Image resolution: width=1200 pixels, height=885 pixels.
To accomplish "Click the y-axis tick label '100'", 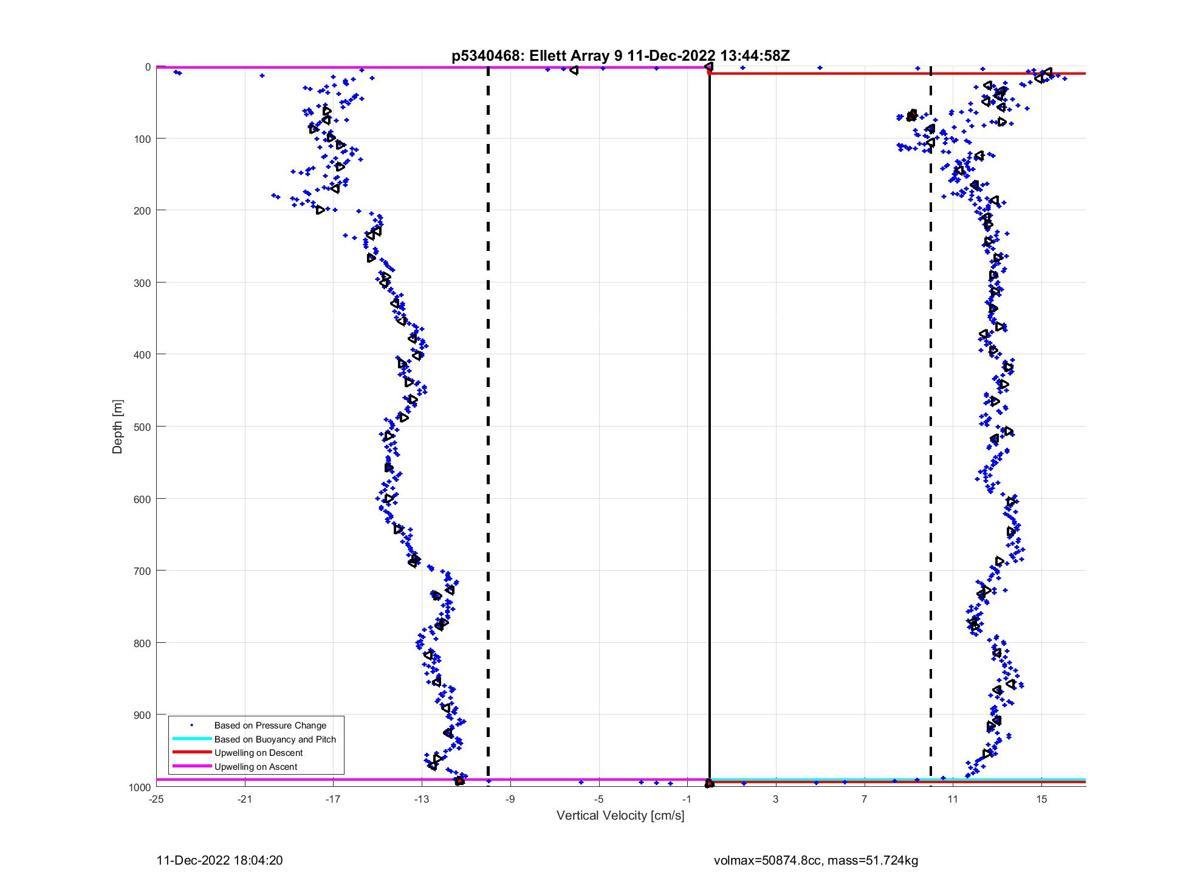I will (x=142, y=139).
